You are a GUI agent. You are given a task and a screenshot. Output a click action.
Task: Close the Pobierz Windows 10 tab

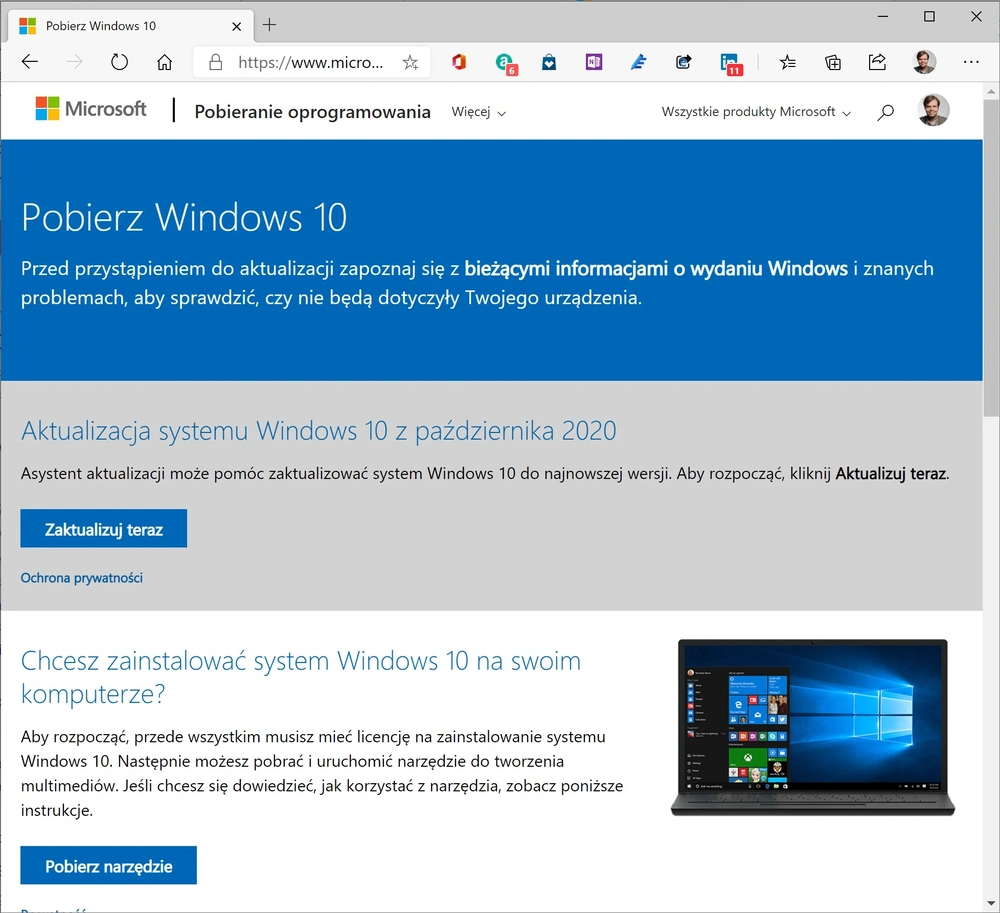237,26
